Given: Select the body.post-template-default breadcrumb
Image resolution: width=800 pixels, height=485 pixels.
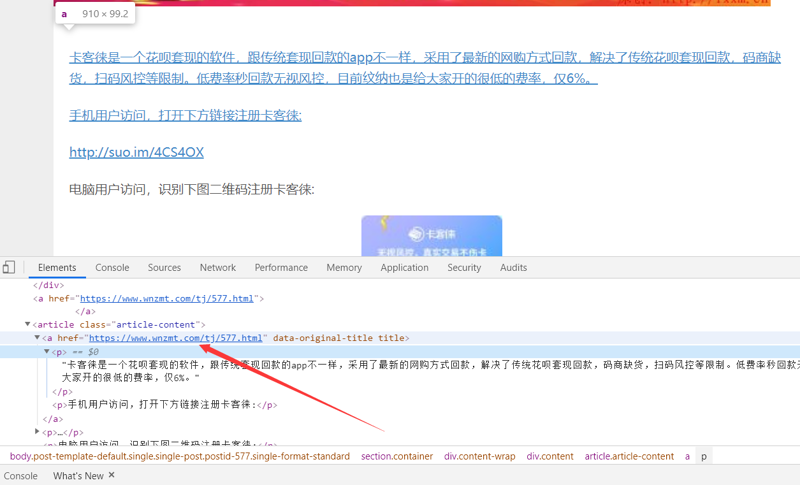Looking at the screenshot, I should tap(180, 456).
